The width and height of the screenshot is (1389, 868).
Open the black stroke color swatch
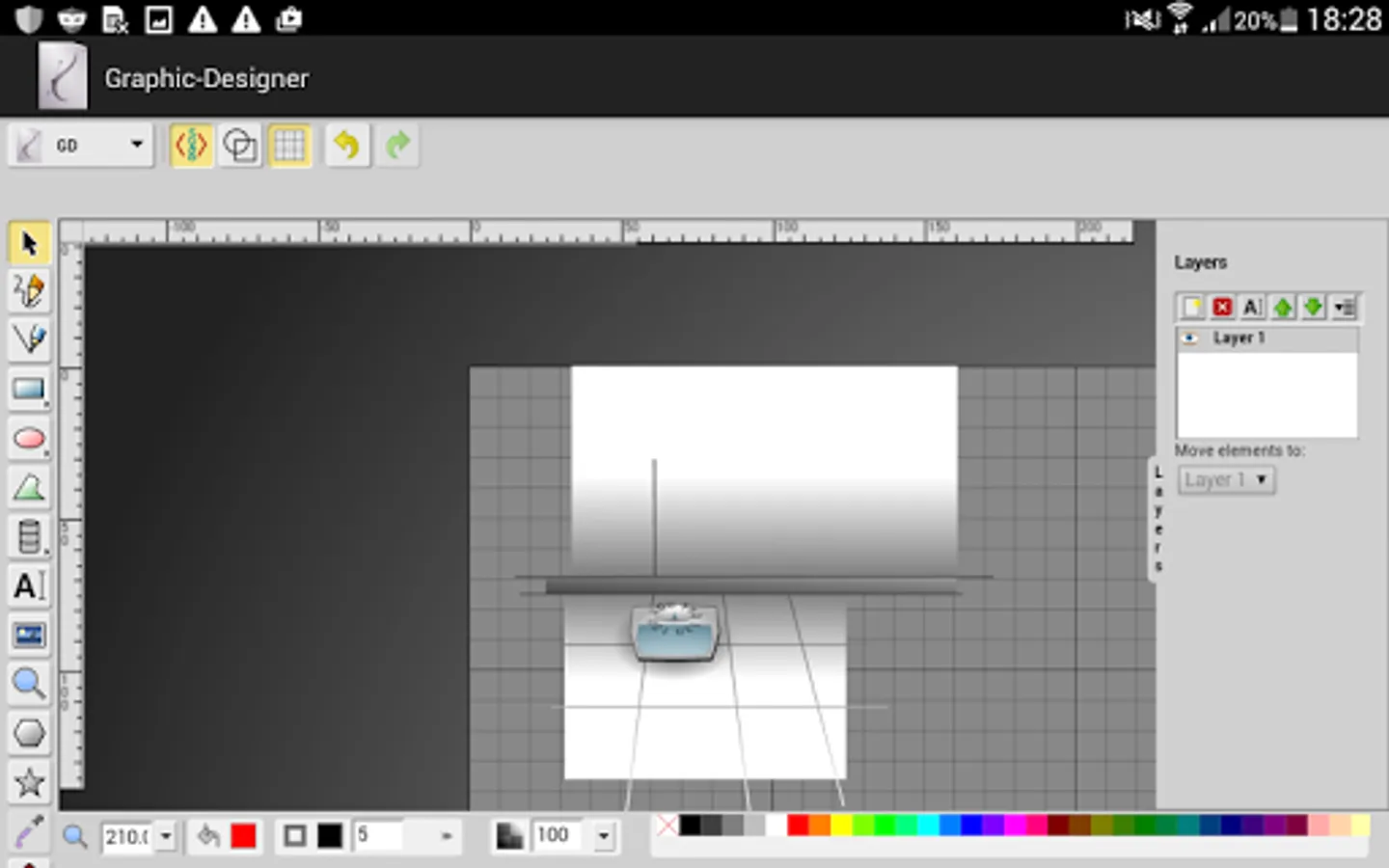point(330,835)
